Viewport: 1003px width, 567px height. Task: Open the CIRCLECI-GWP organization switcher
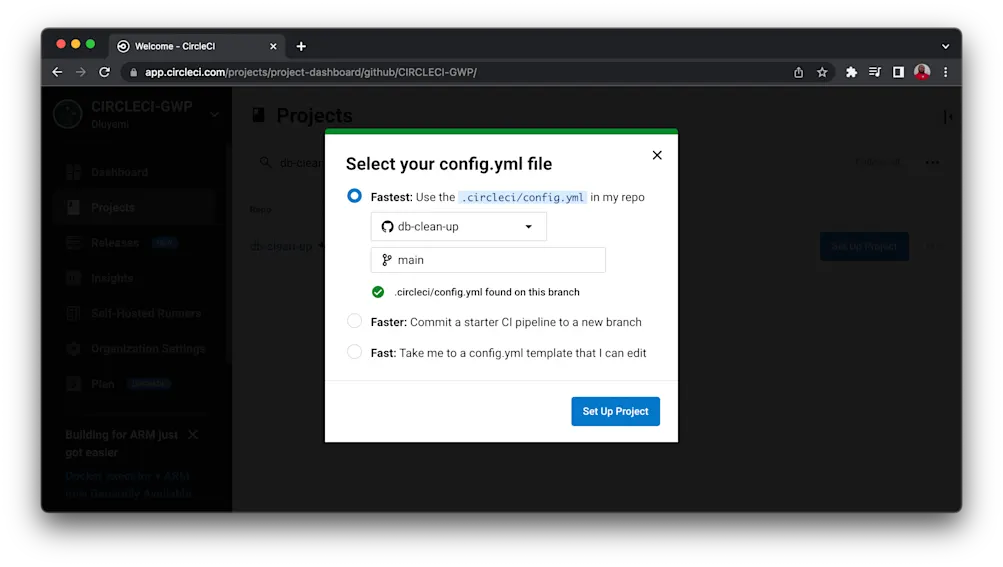(137, 114)
